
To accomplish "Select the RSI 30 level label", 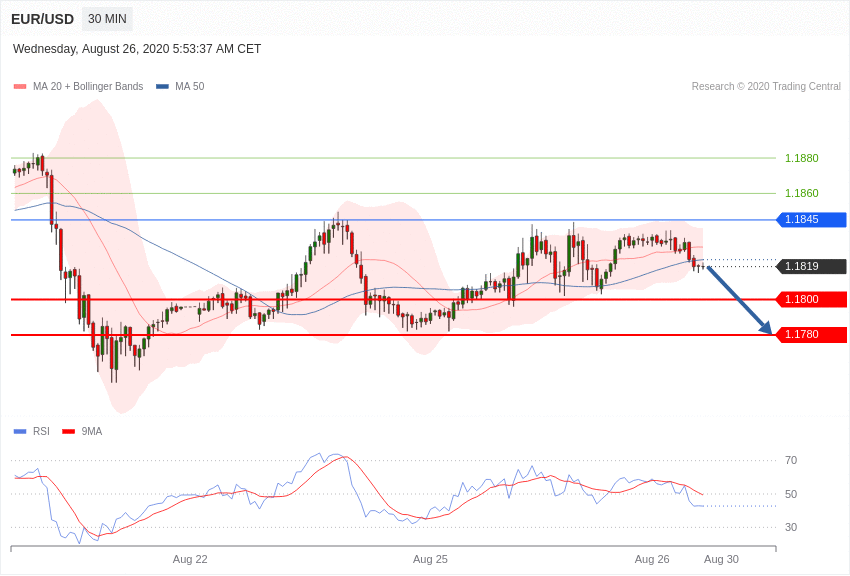I will pyautogui.click(x=791, y=527).
